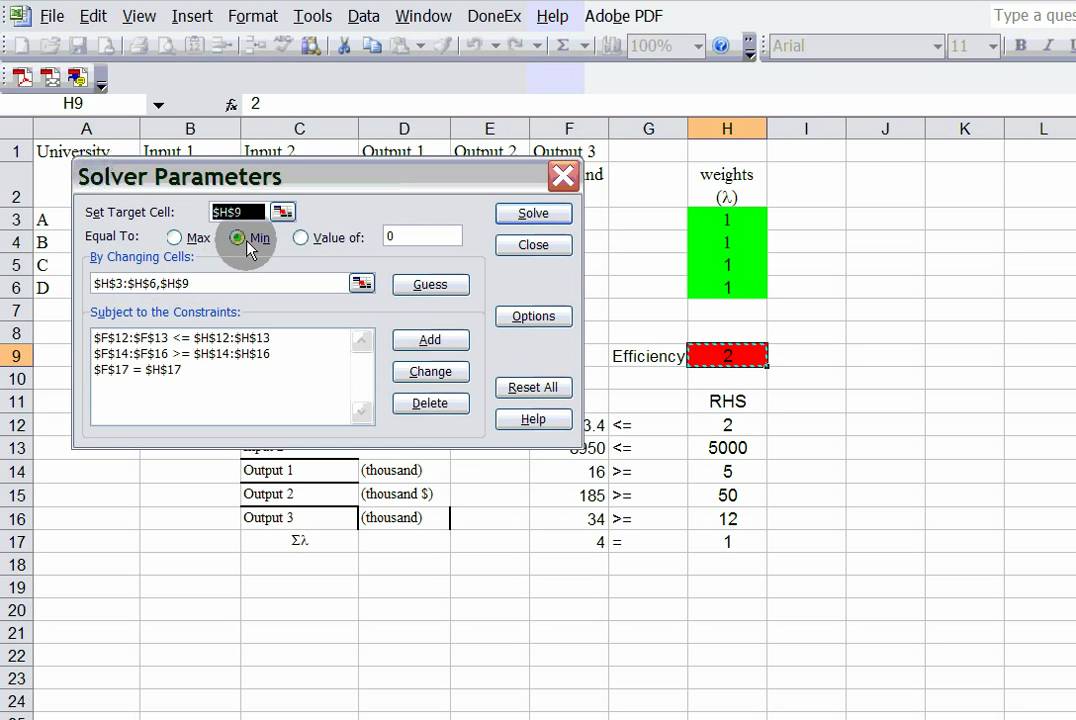This screenshot has height=720, width=1076.
Task: Click the Value of input box showing 0
Action: click(x=423, y=236)
